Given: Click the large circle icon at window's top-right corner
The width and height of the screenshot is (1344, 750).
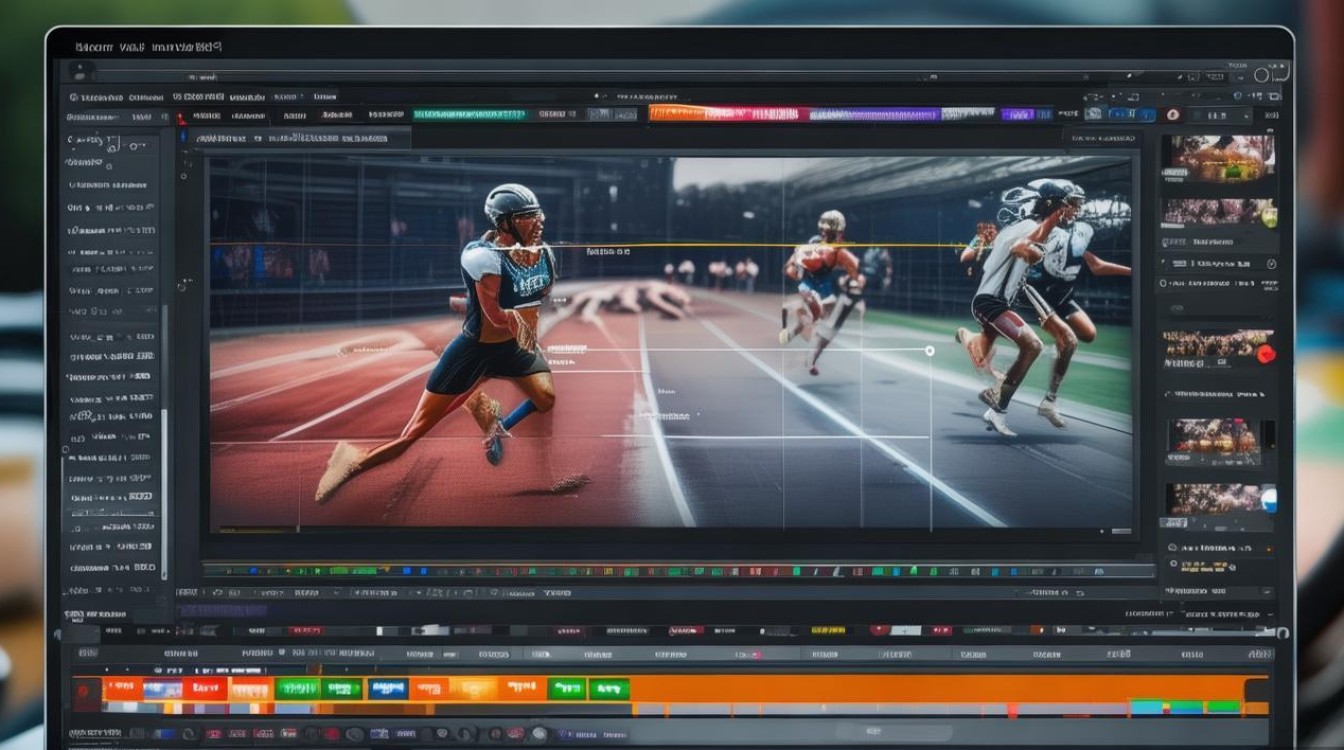Looking at the screenshot, I should pyautogui.click(x=1261, y=75).
